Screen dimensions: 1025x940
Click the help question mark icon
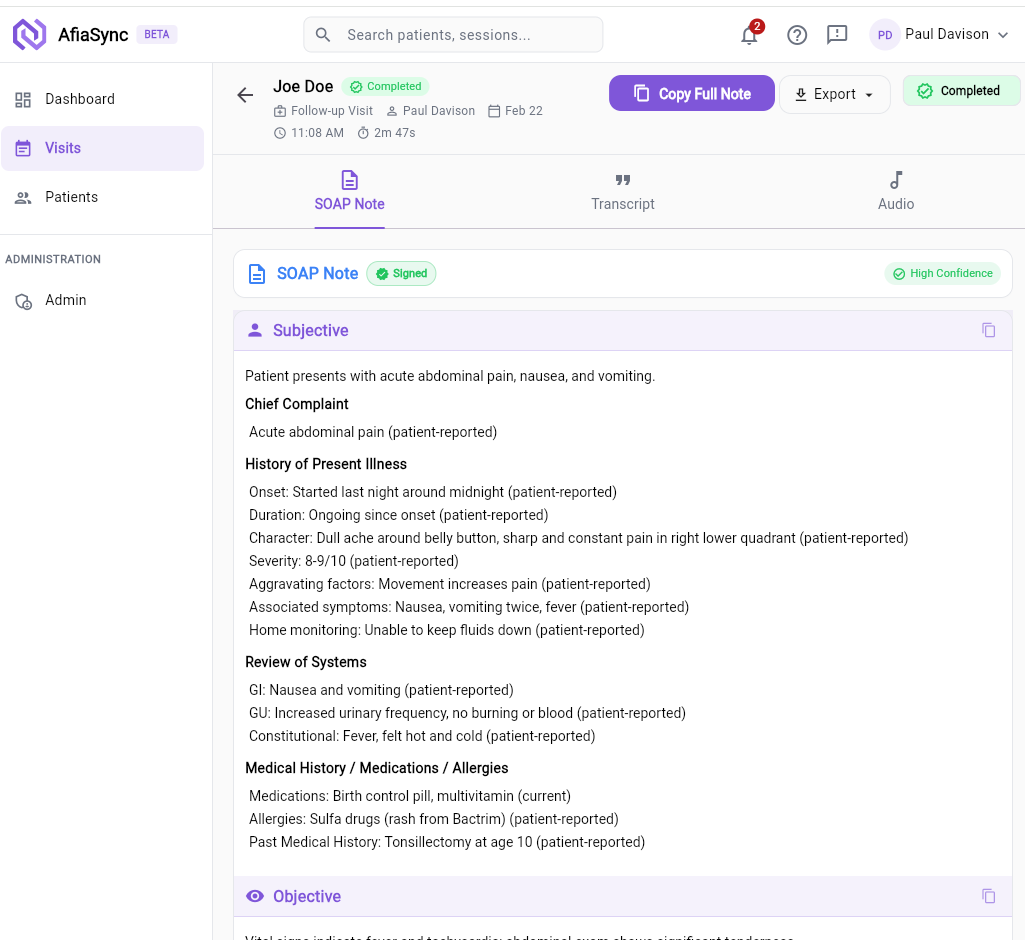797,34
